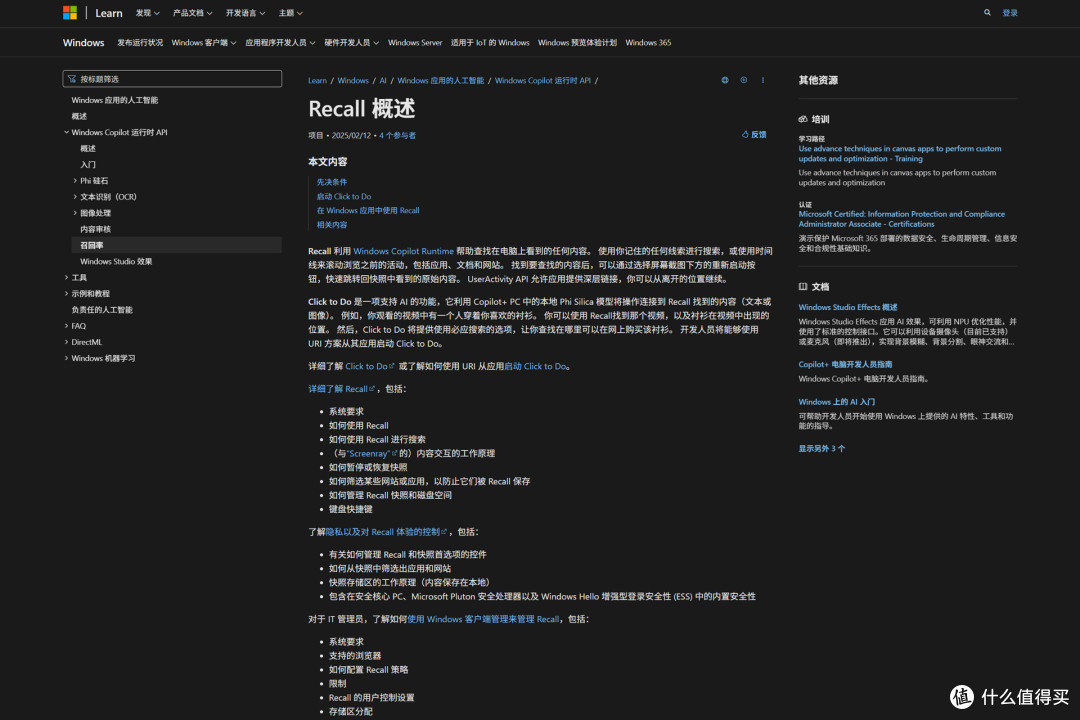
Task: Open the canvas apps Training link
Action: click(x=900, y=154)
